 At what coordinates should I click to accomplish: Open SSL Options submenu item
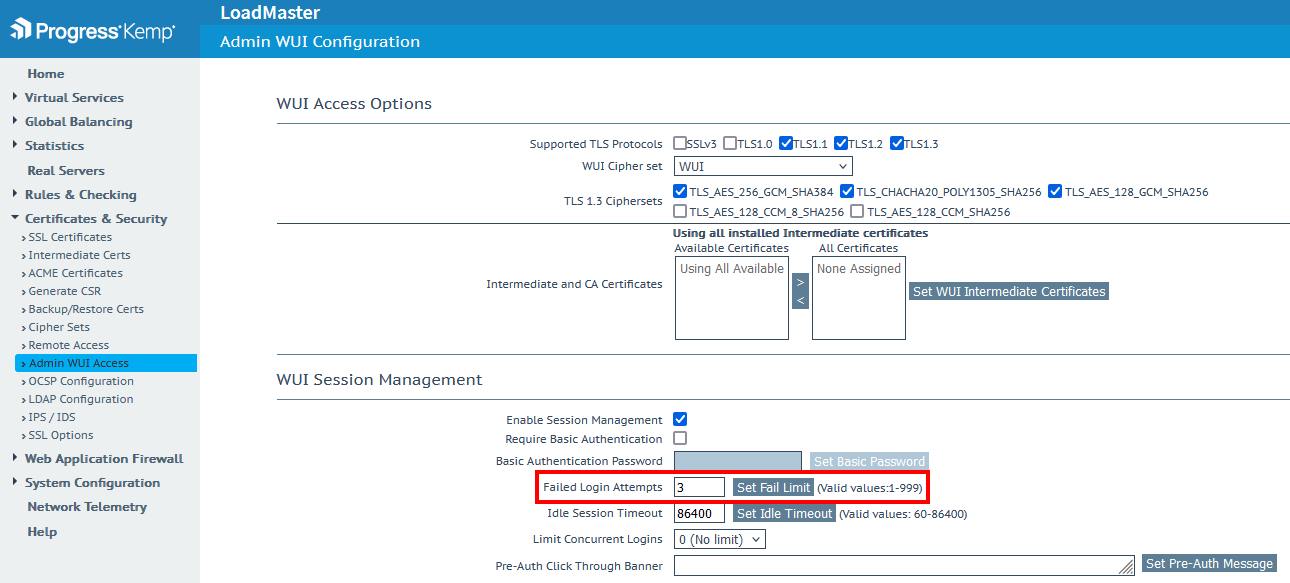(61, 435)
